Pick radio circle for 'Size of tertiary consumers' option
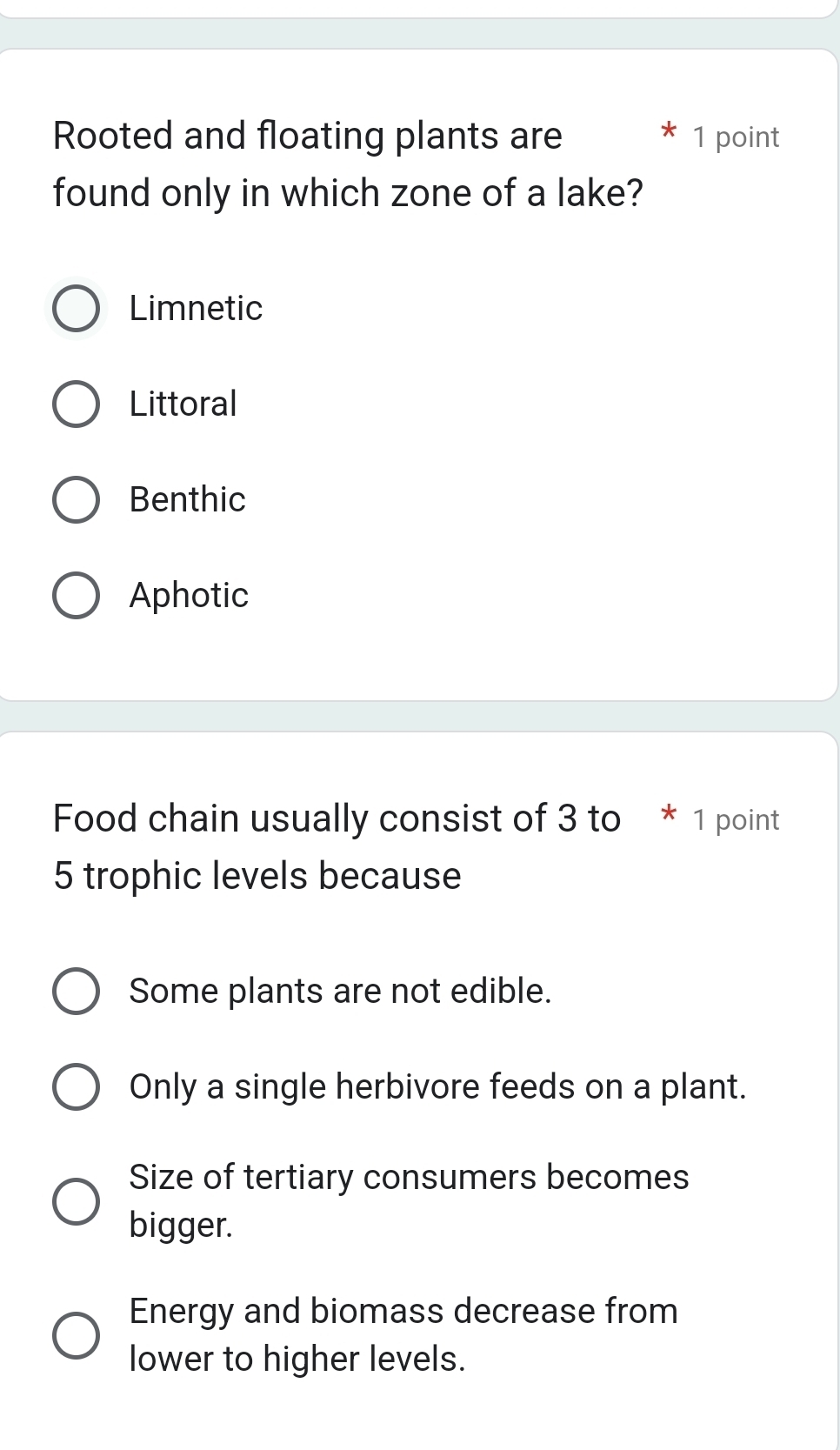The width and height of the screenshot is (840, 1450). 76,1201
